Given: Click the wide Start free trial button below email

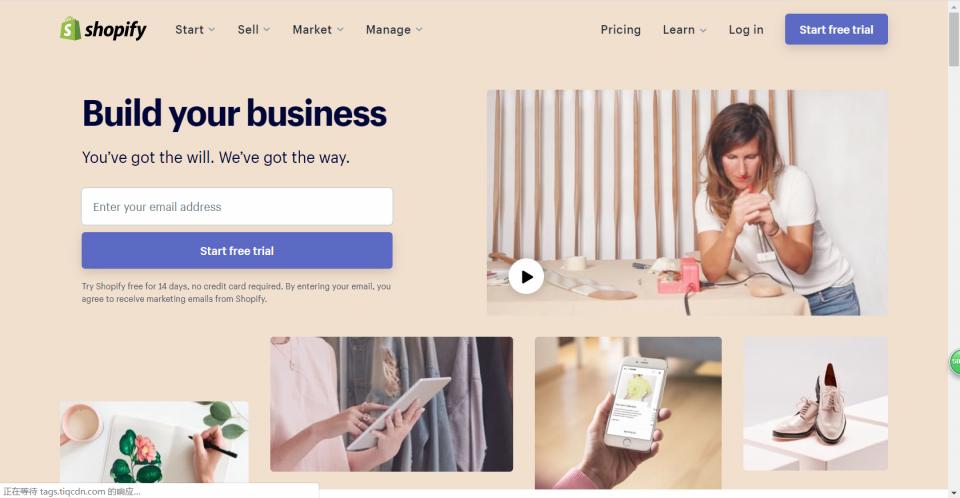Looking at the screenshot, I should point(237,251).
